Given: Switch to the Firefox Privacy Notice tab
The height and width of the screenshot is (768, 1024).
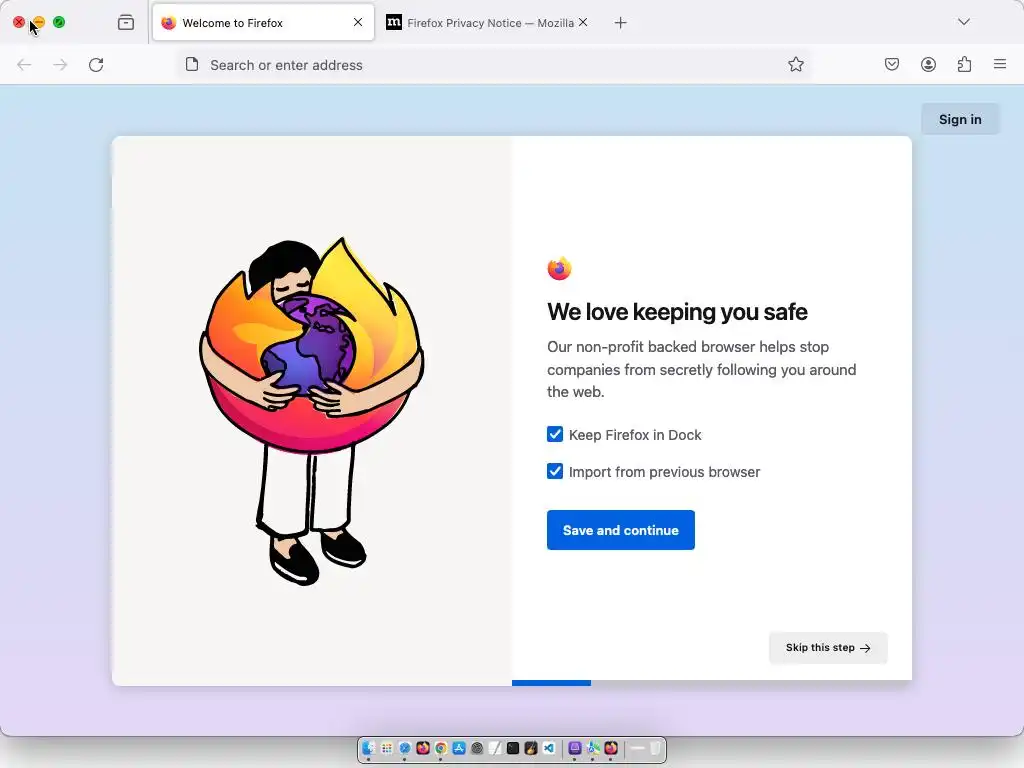Looking at the screenshot, I should click(x=487, y=23).
